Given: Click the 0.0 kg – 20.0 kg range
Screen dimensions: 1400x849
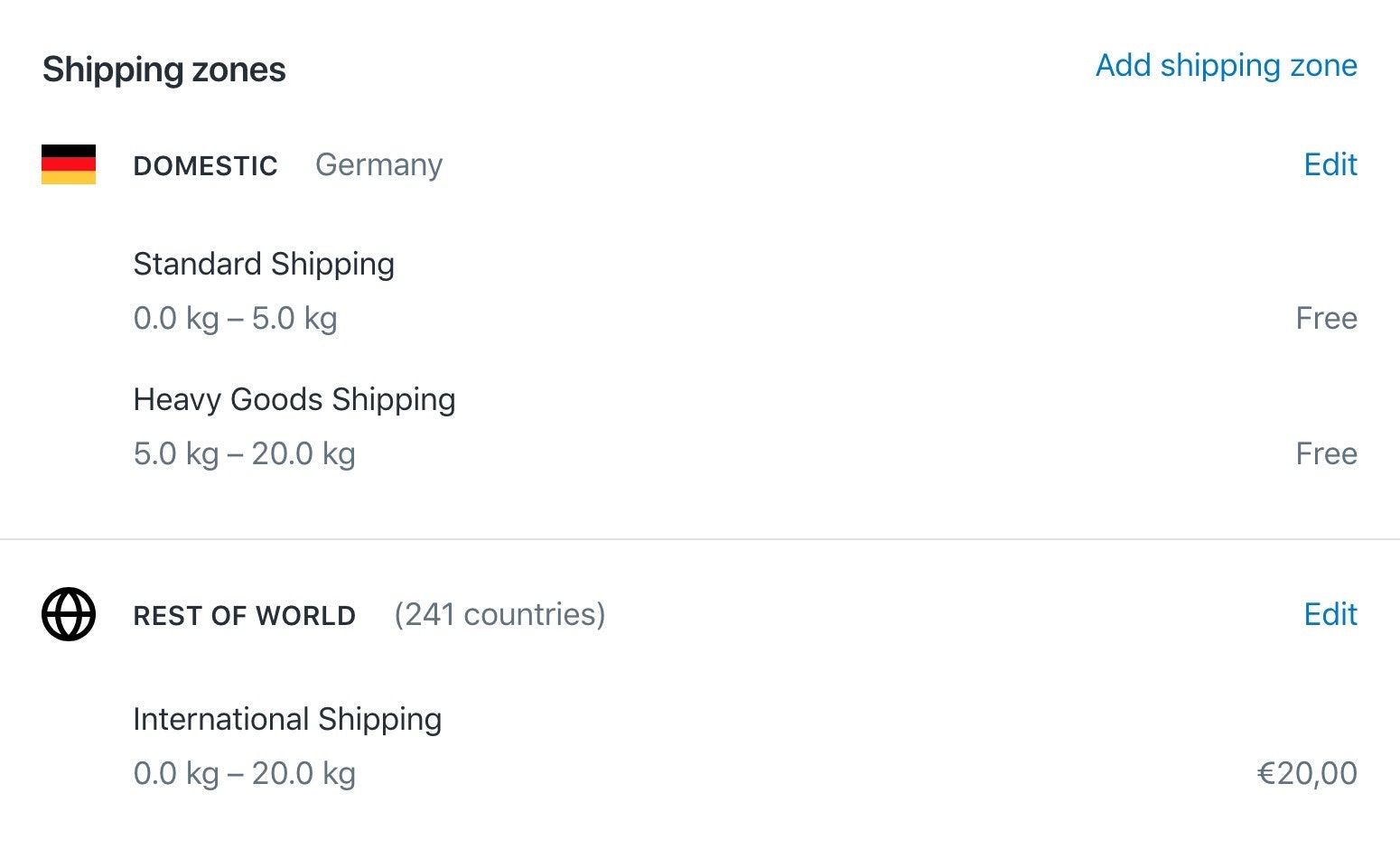Looking at the screenshot, I should click(244, 773).
